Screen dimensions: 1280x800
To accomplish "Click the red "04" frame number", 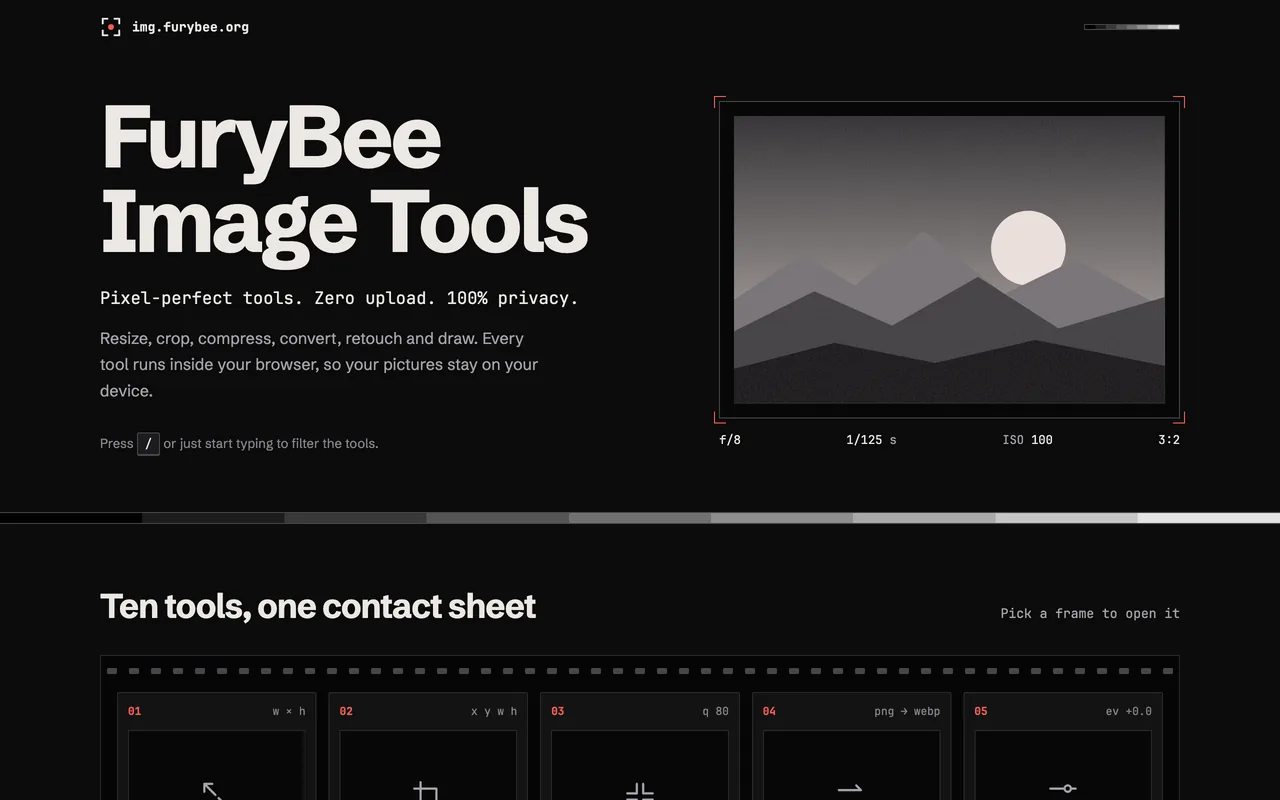I will 769,712.
